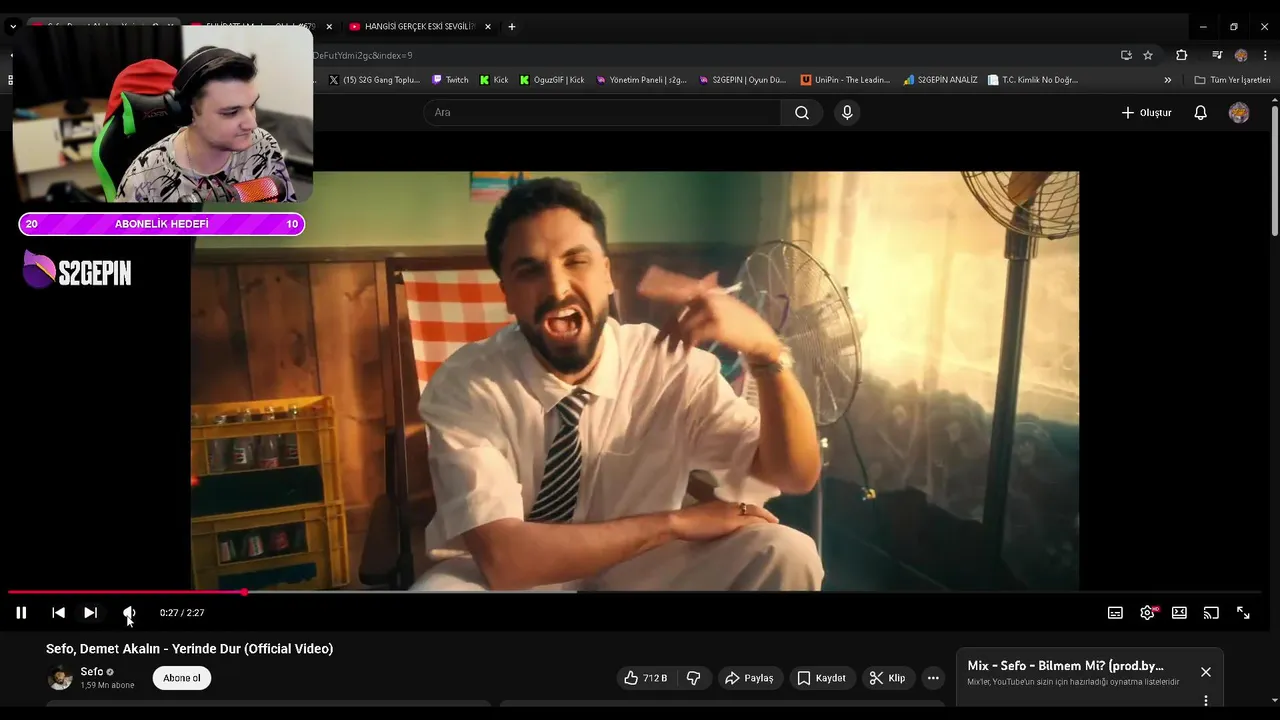Bookmark this page with the star
Screen dimensions: 1280x720
click(1148, 55)
